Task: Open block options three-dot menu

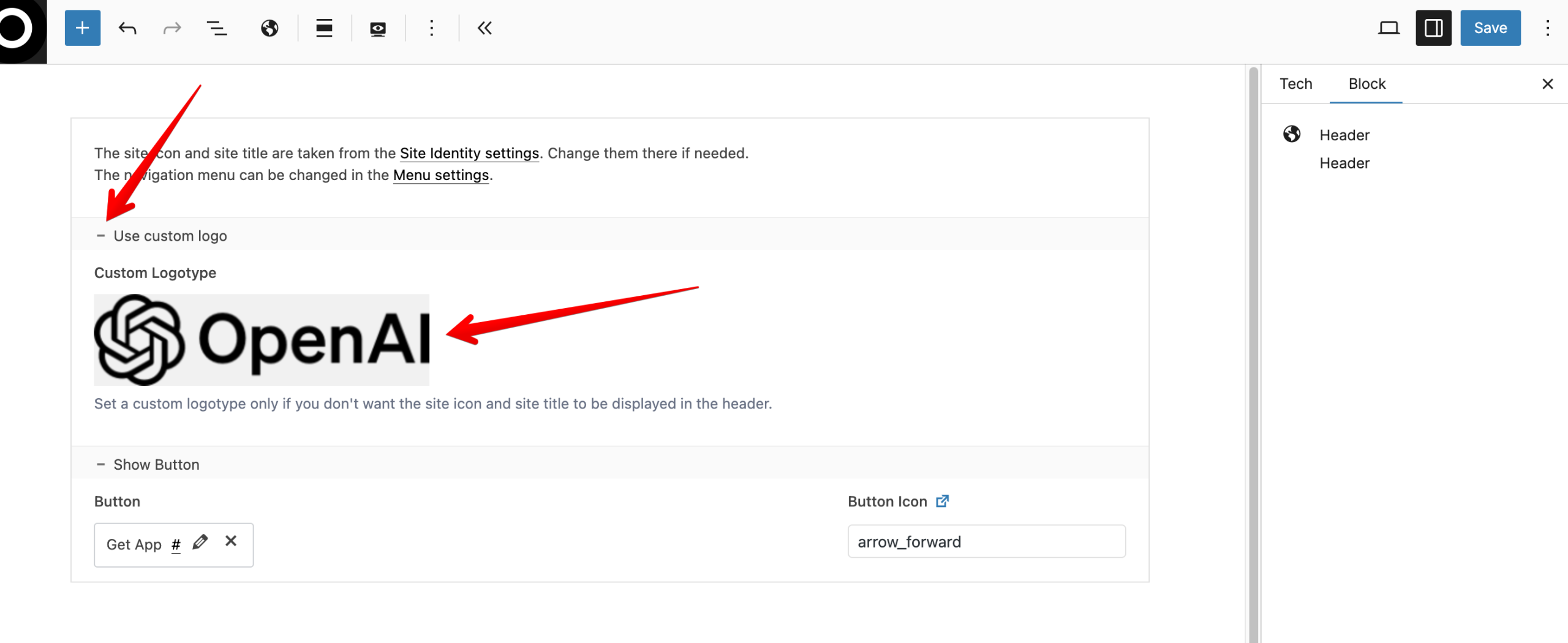Action: pyautogui.click(x=432, y=28)
